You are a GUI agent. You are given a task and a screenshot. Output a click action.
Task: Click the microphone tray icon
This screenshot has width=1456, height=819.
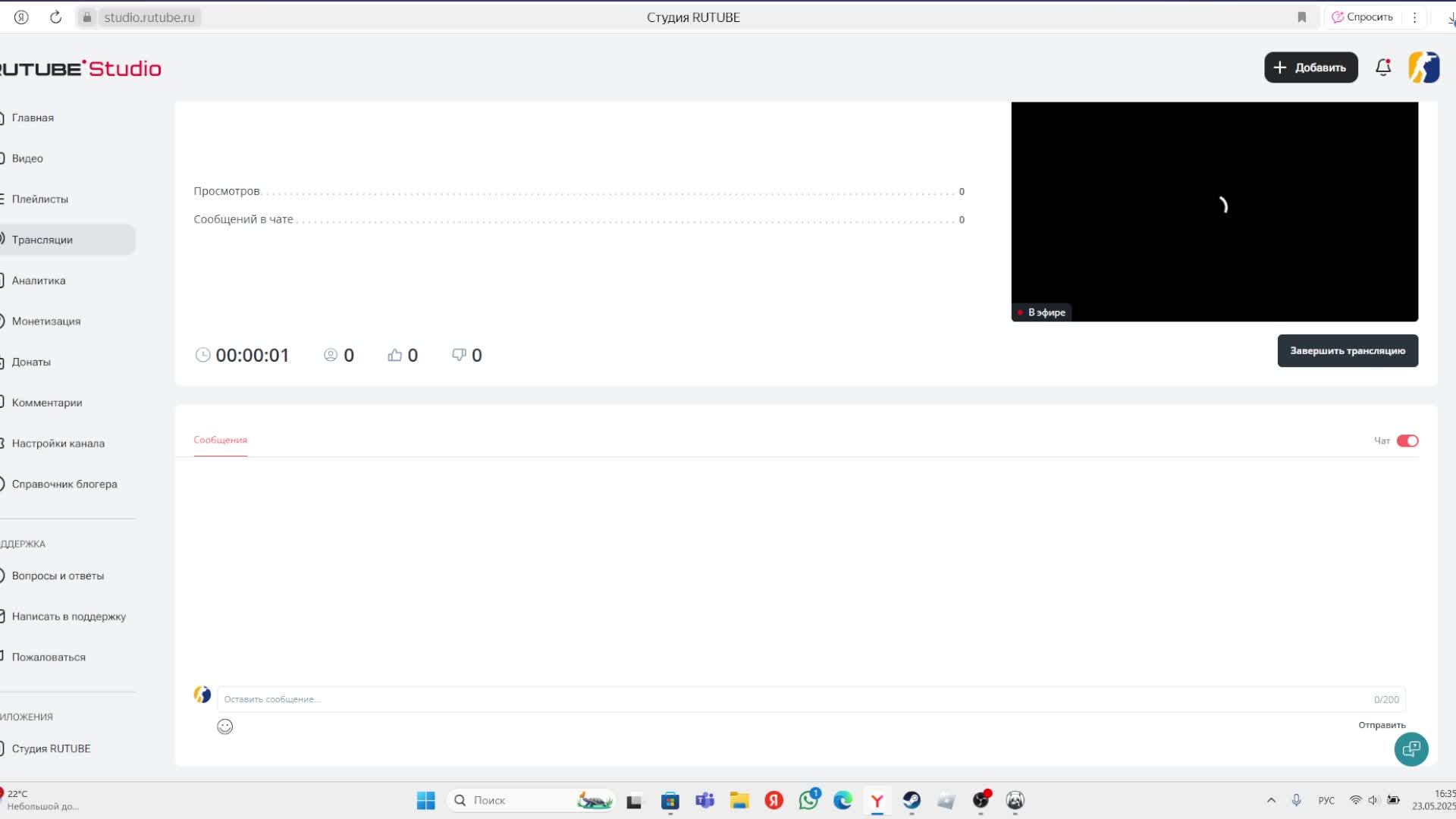tap(1297, 800)
